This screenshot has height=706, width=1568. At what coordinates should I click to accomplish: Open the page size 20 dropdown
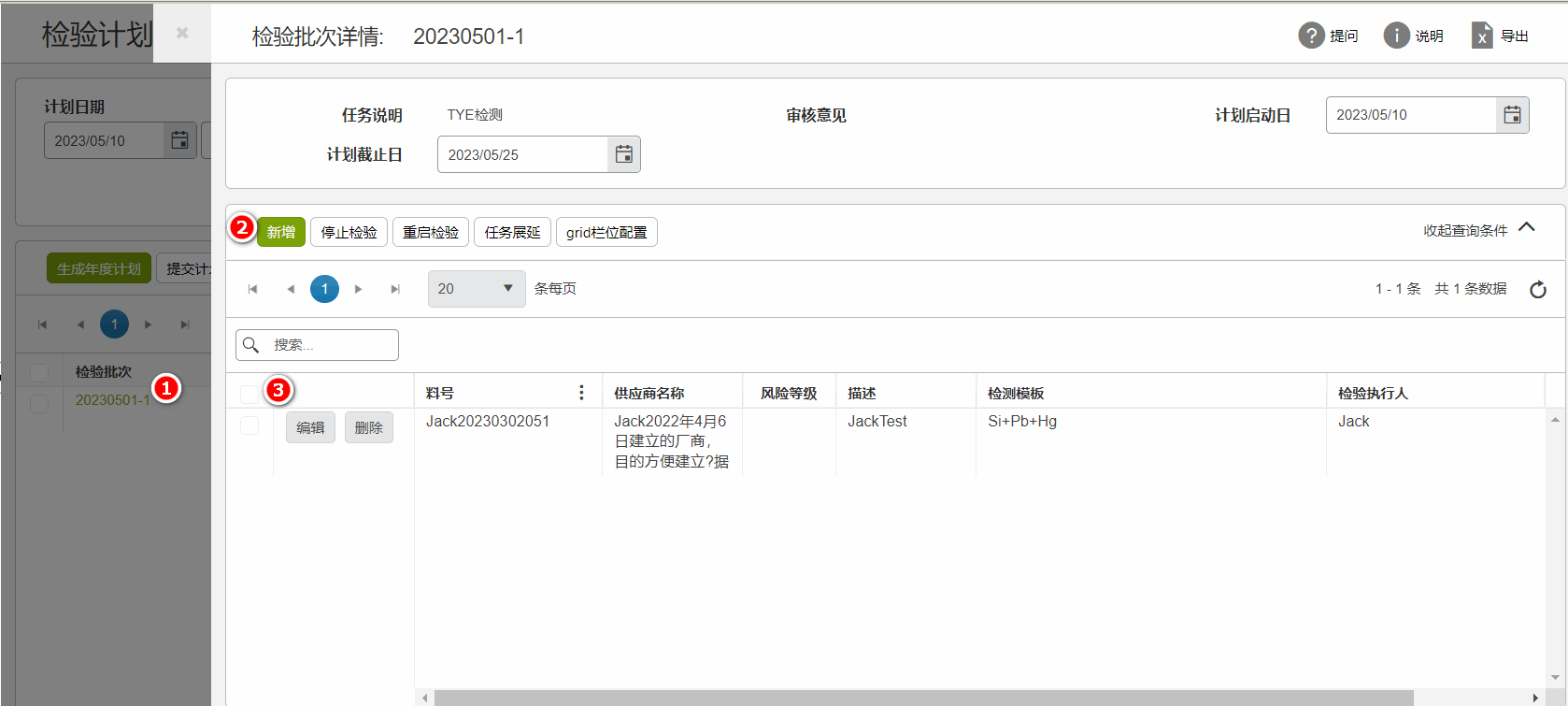[477, 289]
